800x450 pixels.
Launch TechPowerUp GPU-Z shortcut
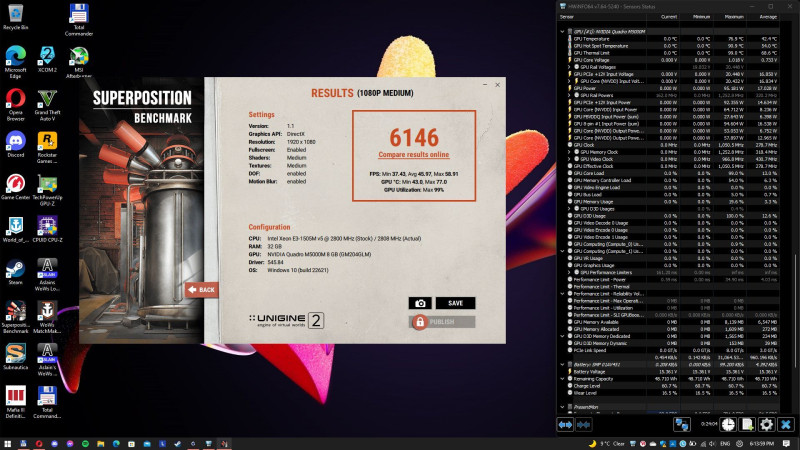(x=47, y=189)
